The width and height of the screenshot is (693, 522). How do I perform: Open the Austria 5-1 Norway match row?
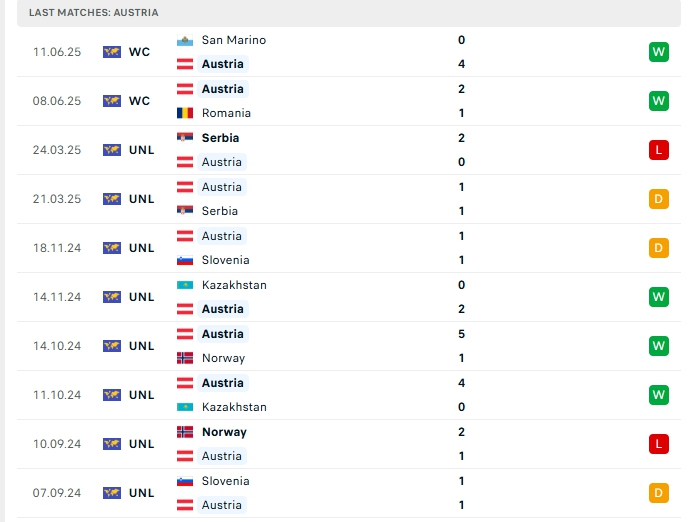[x=349, y=346]
